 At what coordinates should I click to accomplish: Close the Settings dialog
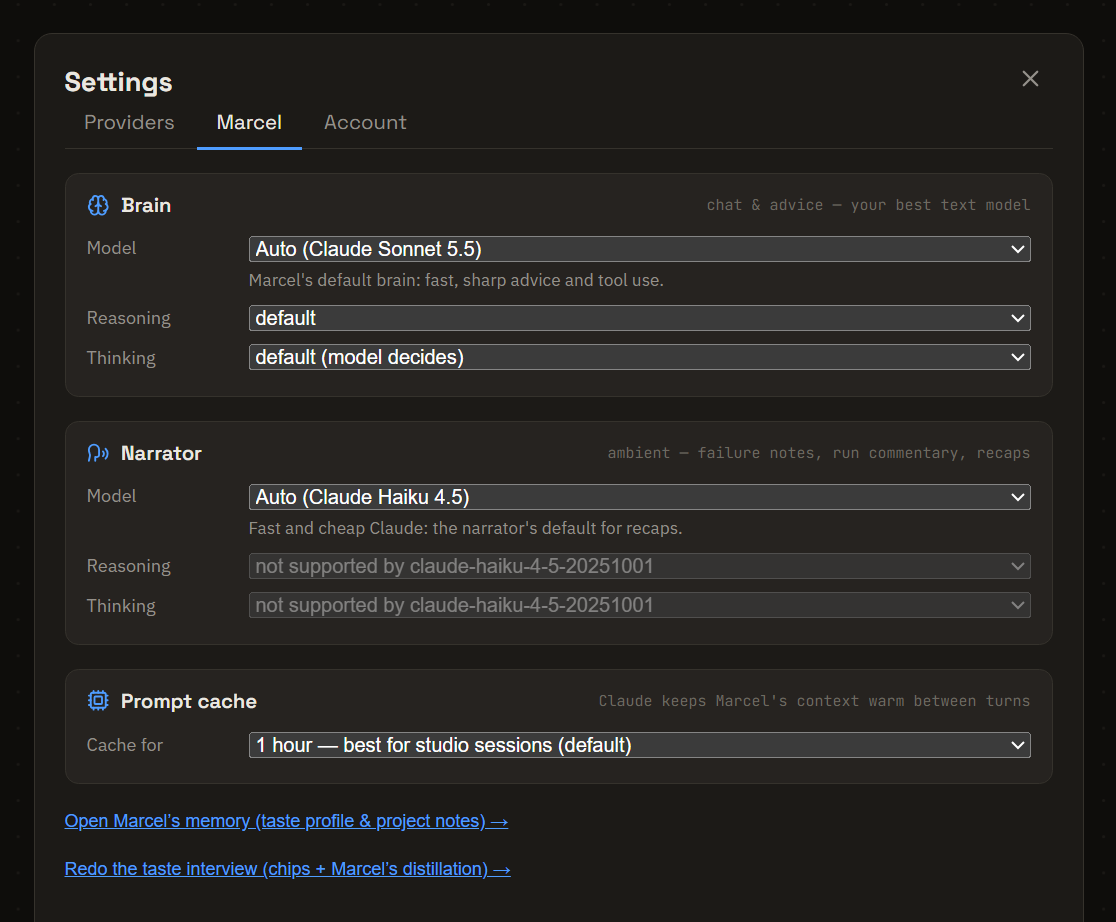1030,78
